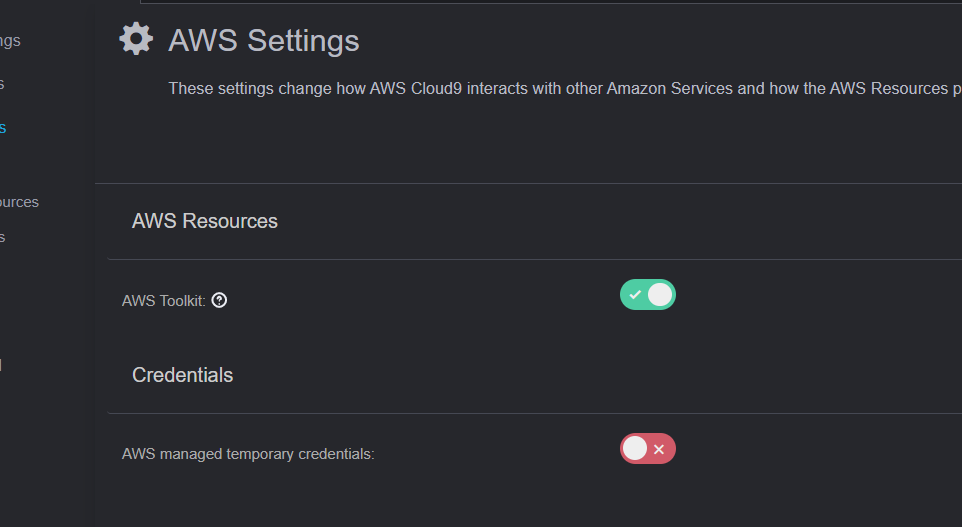Open the sidebar item ending in "ources"
Viewport: 962px width, 527px height.
(x=19, y=202)
